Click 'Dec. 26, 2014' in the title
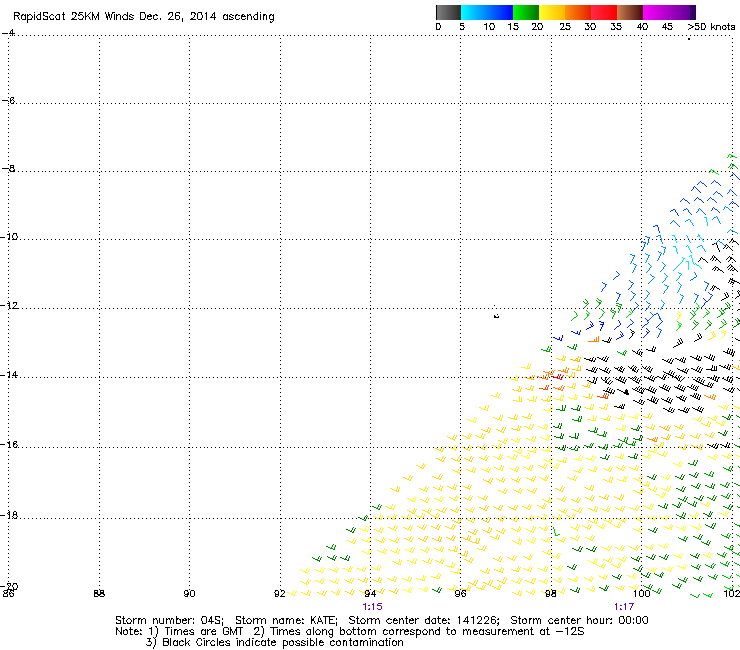 [177, 17]
